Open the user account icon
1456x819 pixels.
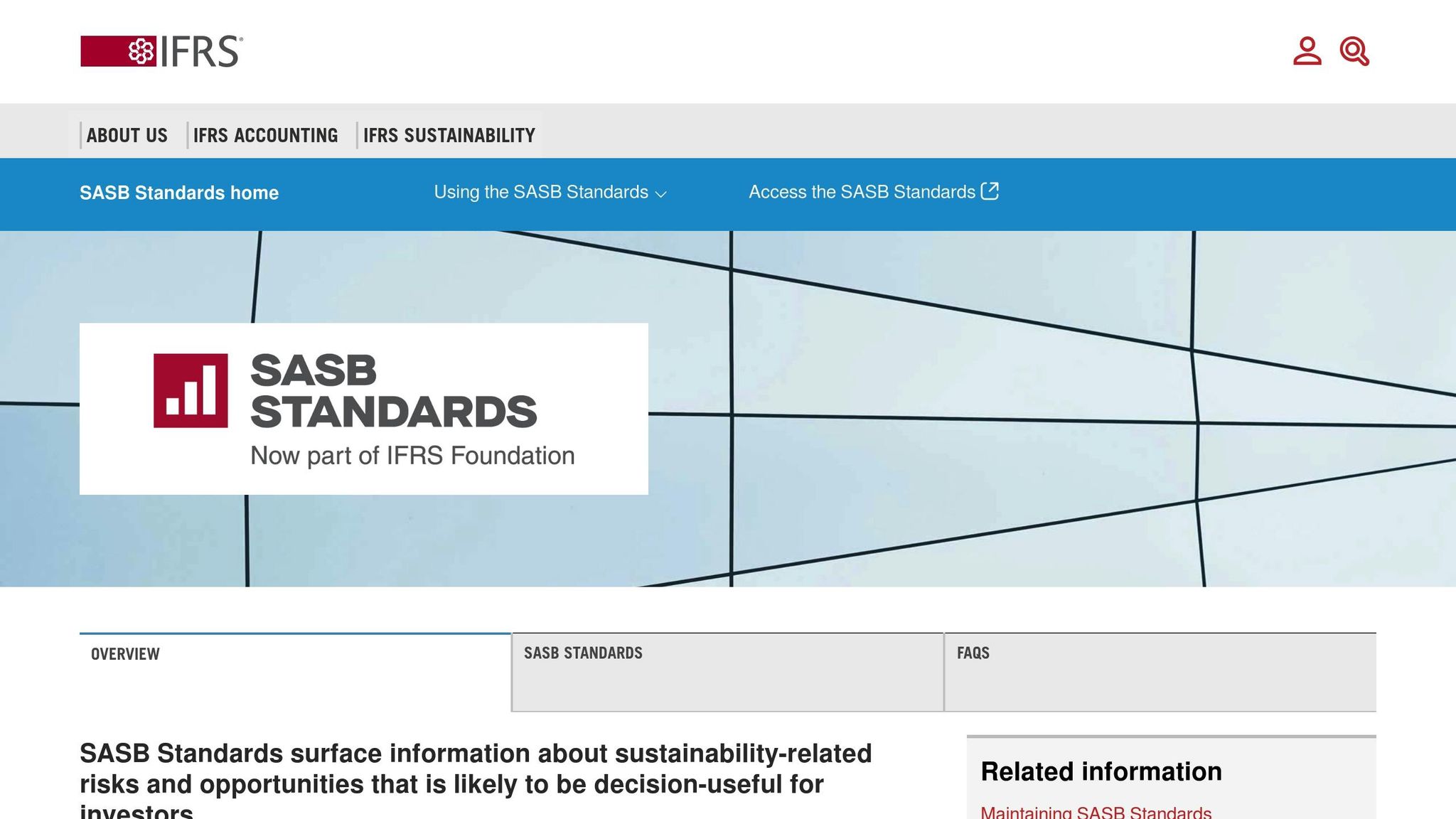pyautogui.click(x=1307, y=51)
